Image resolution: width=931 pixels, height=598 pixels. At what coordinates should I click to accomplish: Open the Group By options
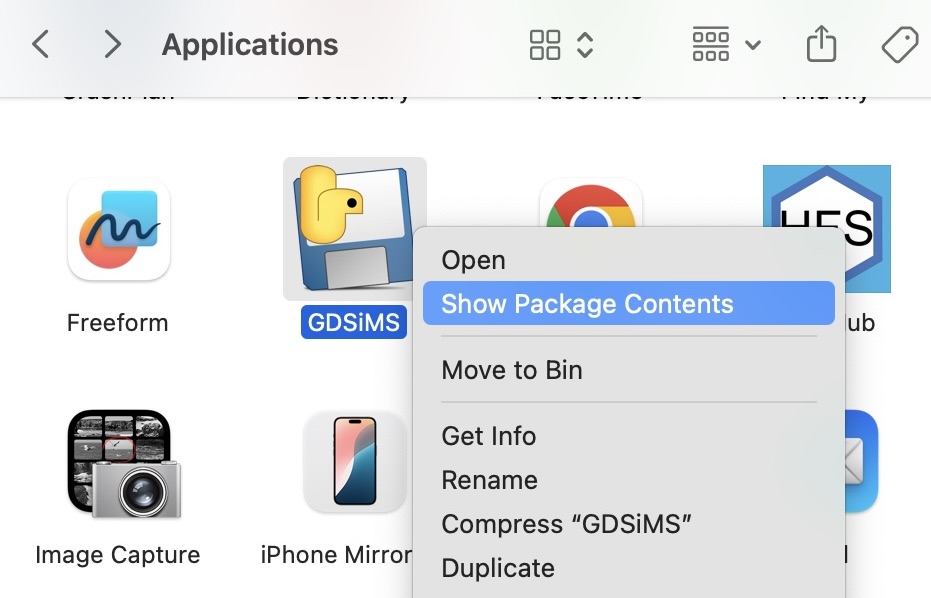pyautogui.click(x=726, y=45)
